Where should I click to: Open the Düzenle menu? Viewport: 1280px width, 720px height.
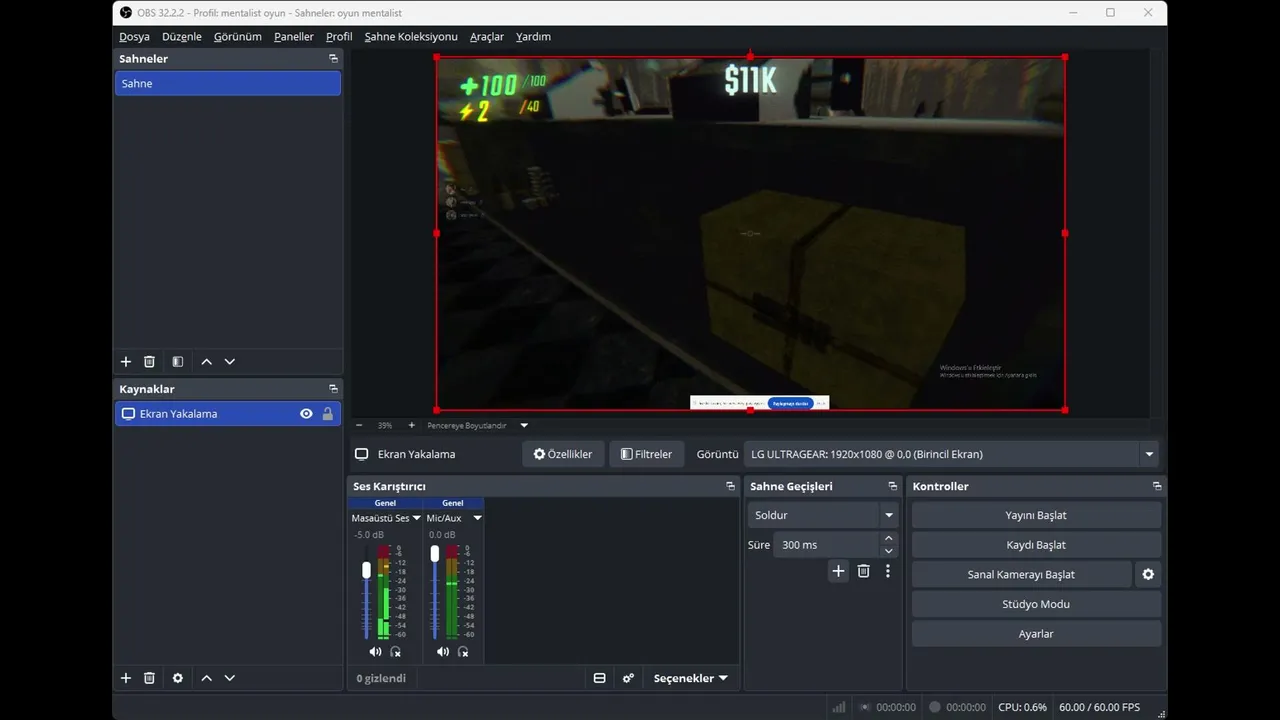[x=182, y=37]
